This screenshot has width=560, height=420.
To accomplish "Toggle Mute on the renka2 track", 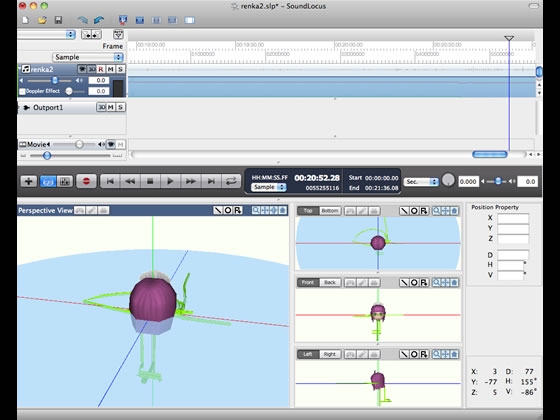I will (x=111, y=69).
